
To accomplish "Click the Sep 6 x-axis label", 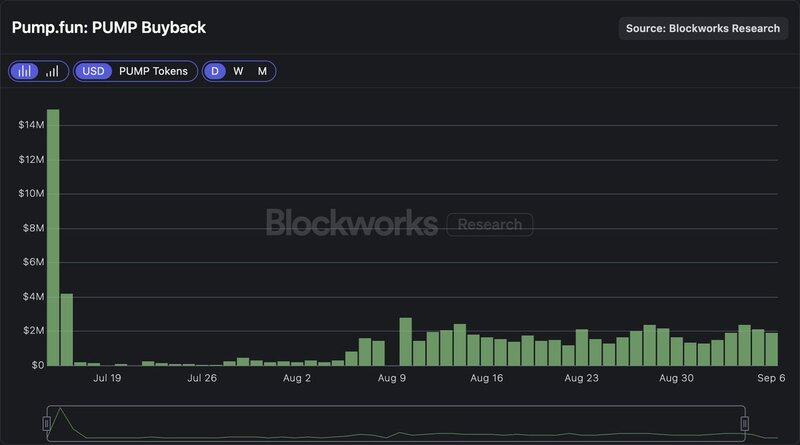I will click(771, 378).
